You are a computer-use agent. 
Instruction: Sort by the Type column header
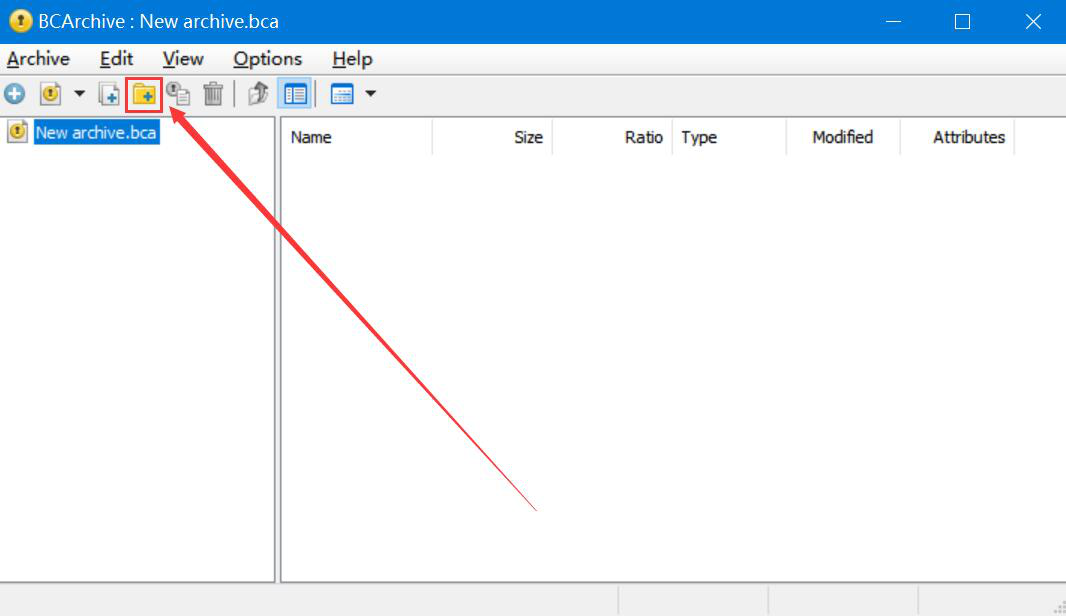click(x=729, y=137)
